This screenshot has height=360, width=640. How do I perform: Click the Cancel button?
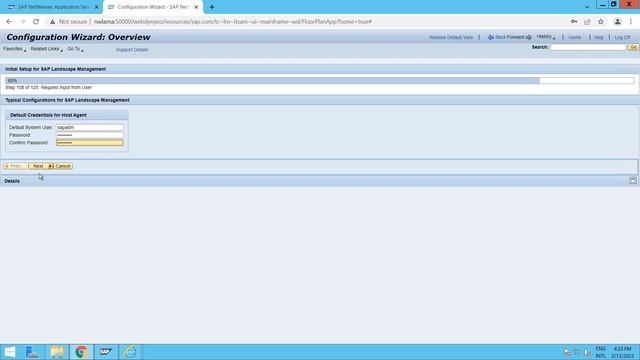click(x=63, y=166)
